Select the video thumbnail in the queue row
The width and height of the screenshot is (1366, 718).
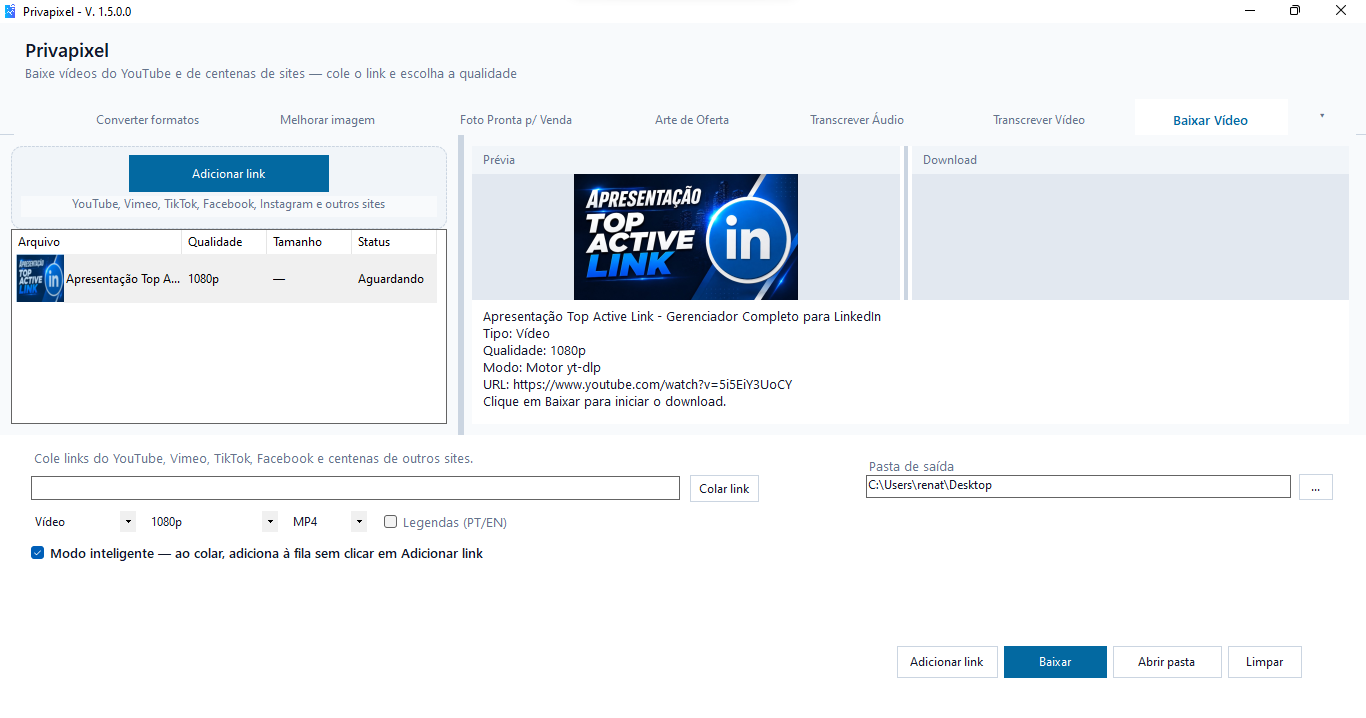(40, 279)
